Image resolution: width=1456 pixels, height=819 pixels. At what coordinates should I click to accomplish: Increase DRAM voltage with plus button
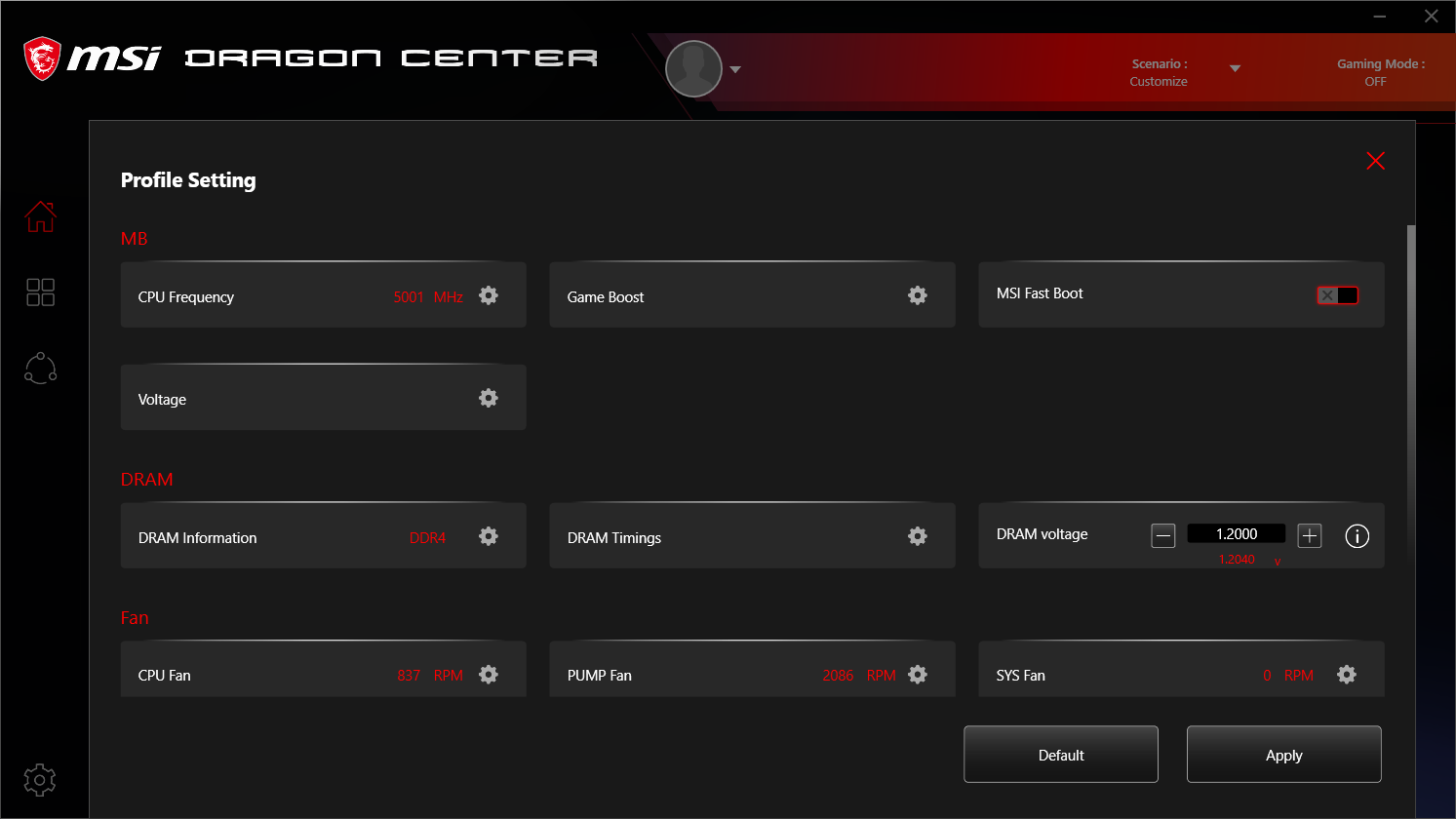tap(1310, 535)
